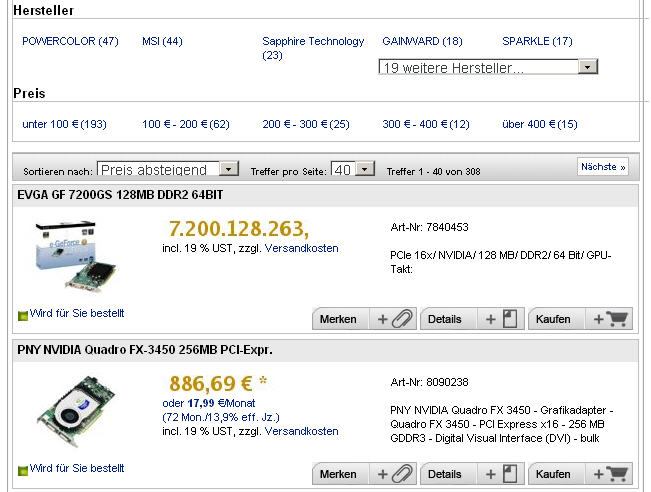Select price range 300 € - 400 € (12)
651x492 pixels.
tap(426, 124)
